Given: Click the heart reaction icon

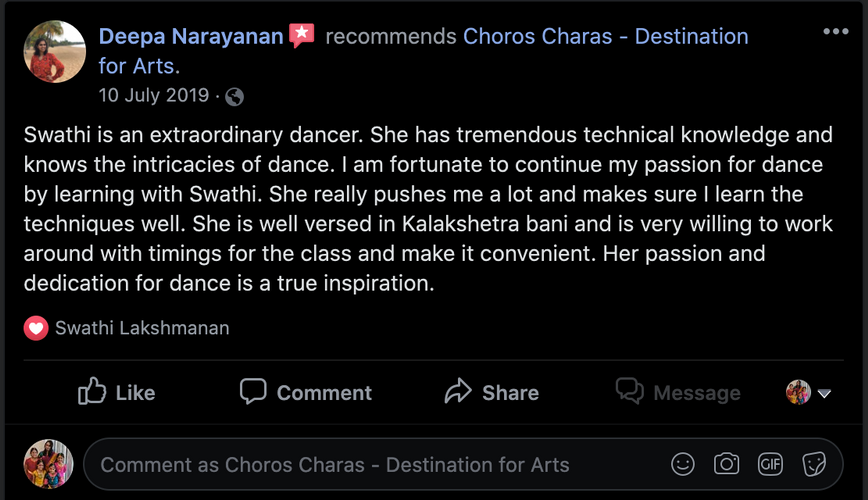Looking at the screenshot, I should 37,328.
